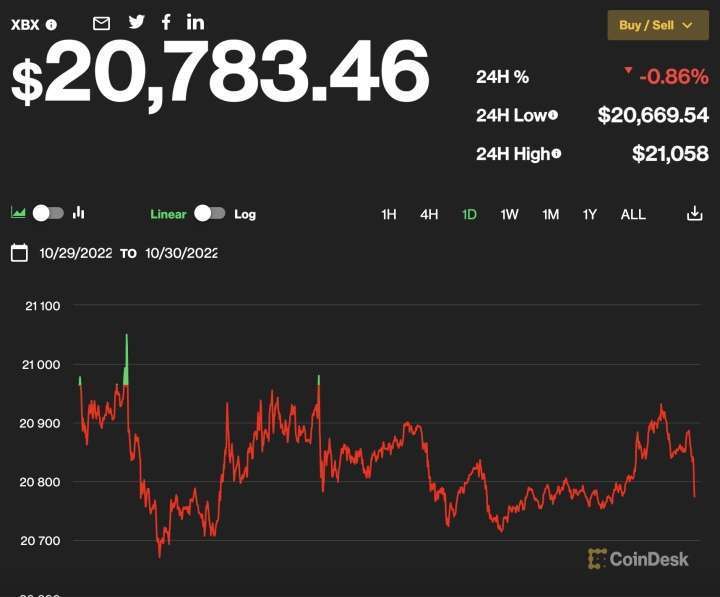Select the bar chart type icon
This screenshot has height=597, width=720.
pos(79,213)
